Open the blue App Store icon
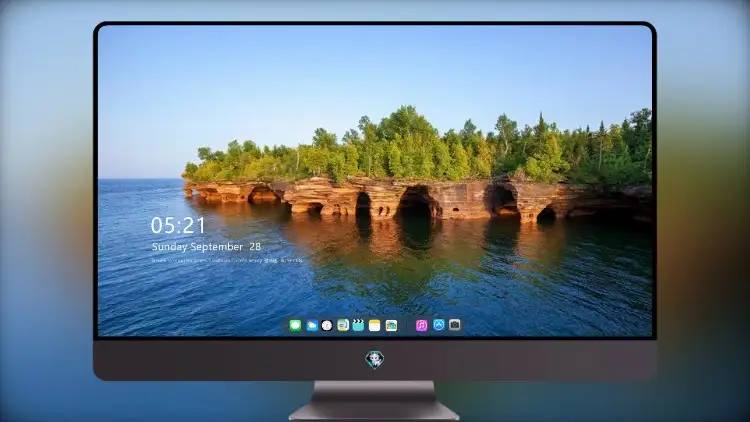 click(439, 325)
